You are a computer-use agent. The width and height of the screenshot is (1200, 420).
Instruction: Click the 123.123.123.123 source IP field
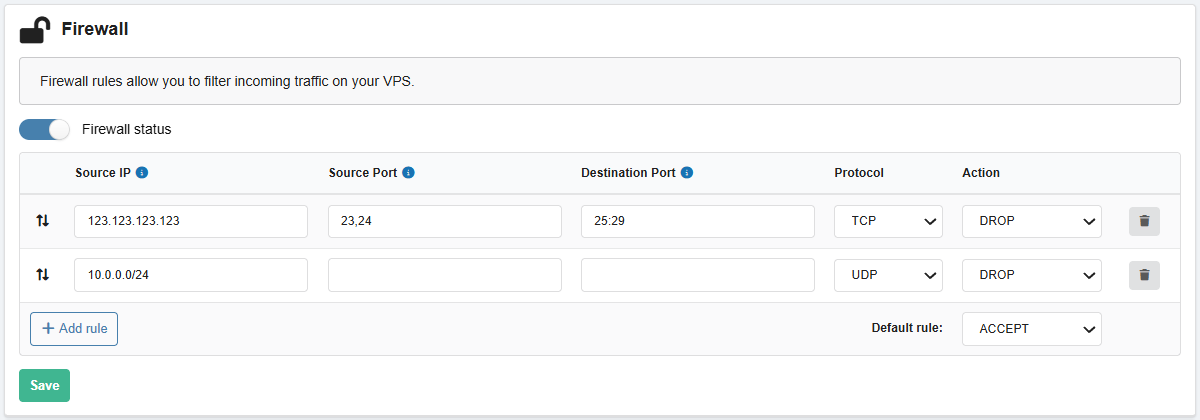[190, 221]
